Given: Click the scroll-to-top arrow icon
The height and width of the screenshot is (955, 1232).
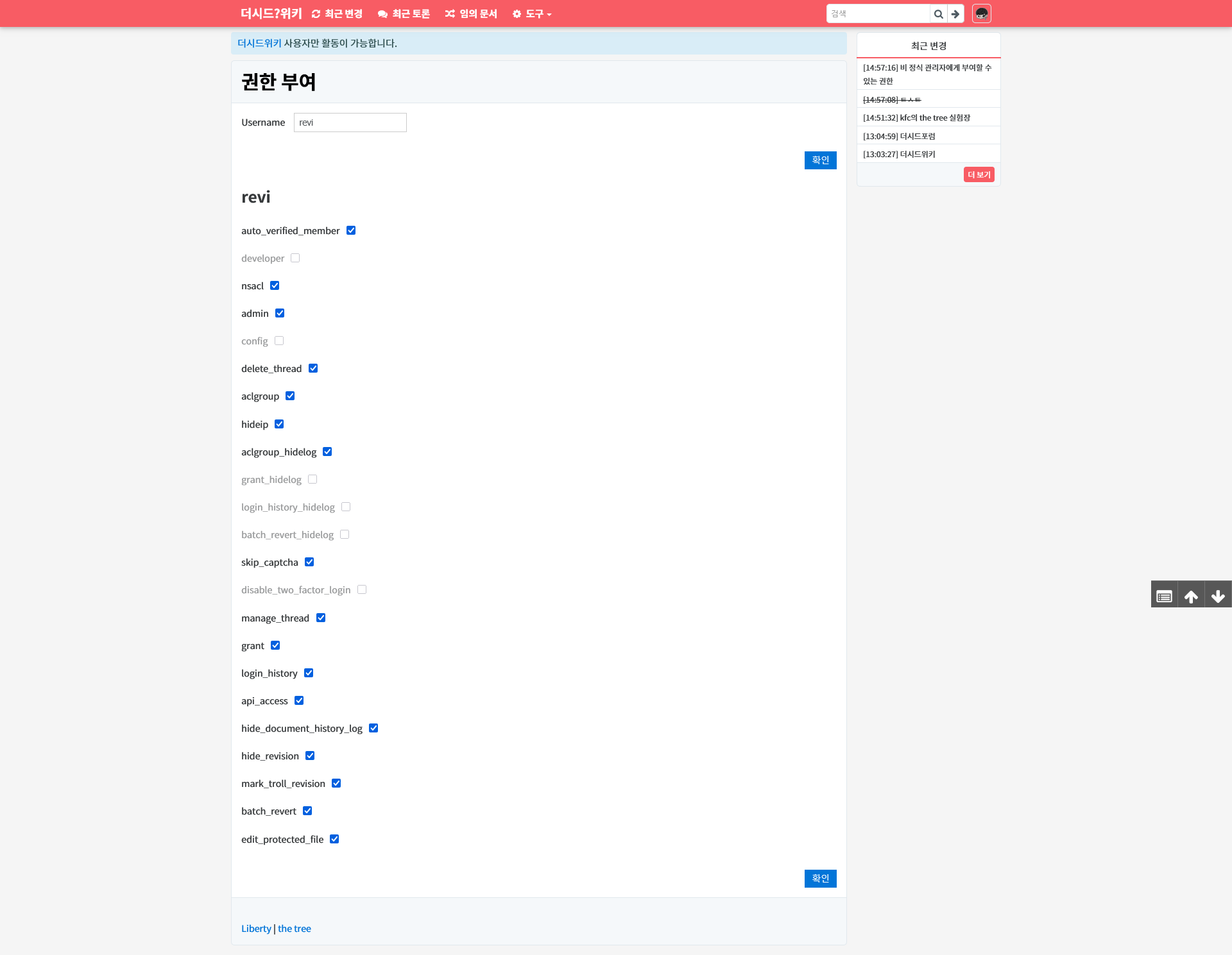Looking at the screenshot, I should click(1192, 595).
